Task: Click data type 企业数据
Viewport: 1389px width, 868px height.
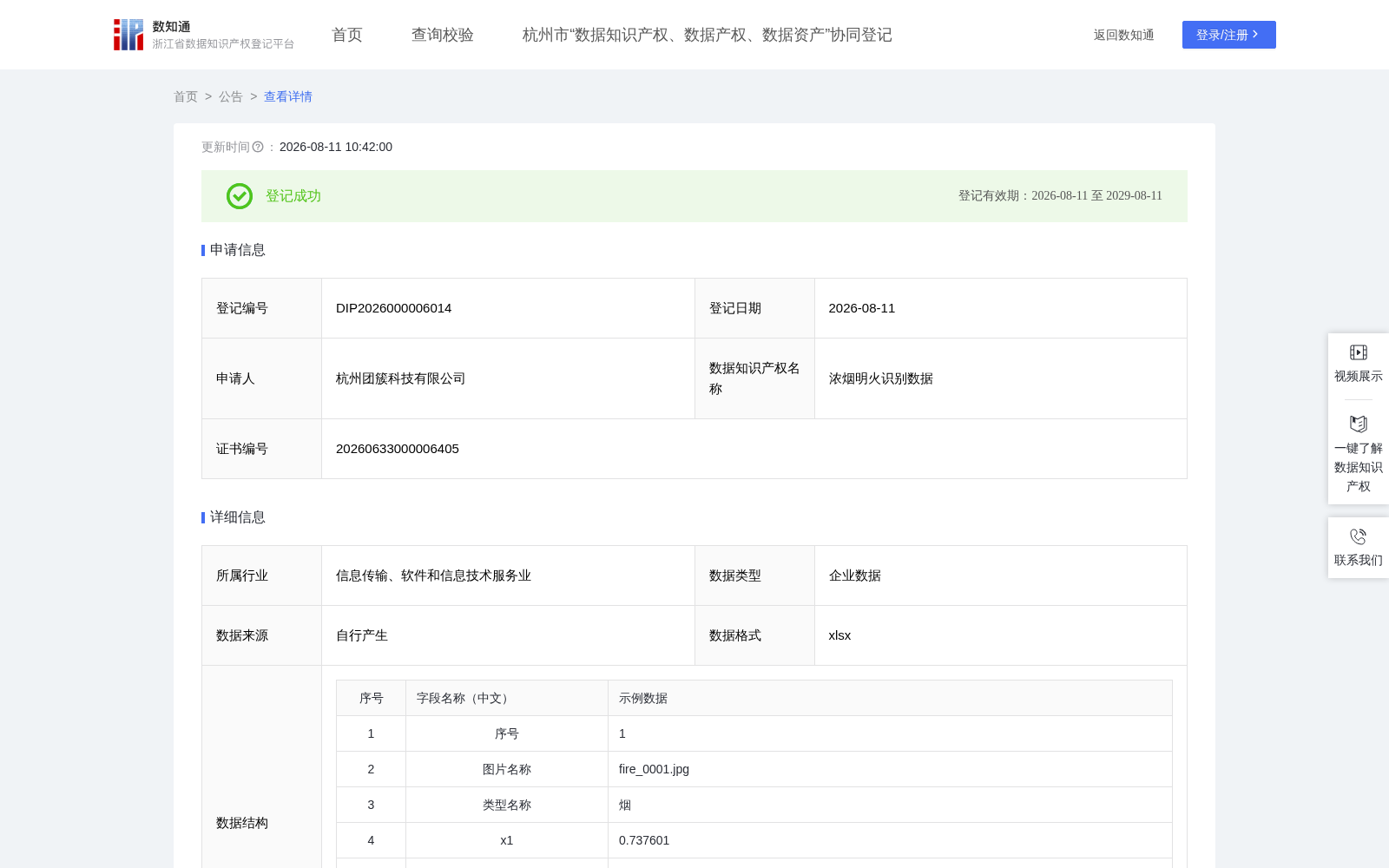Action: (x=855, y=575)
